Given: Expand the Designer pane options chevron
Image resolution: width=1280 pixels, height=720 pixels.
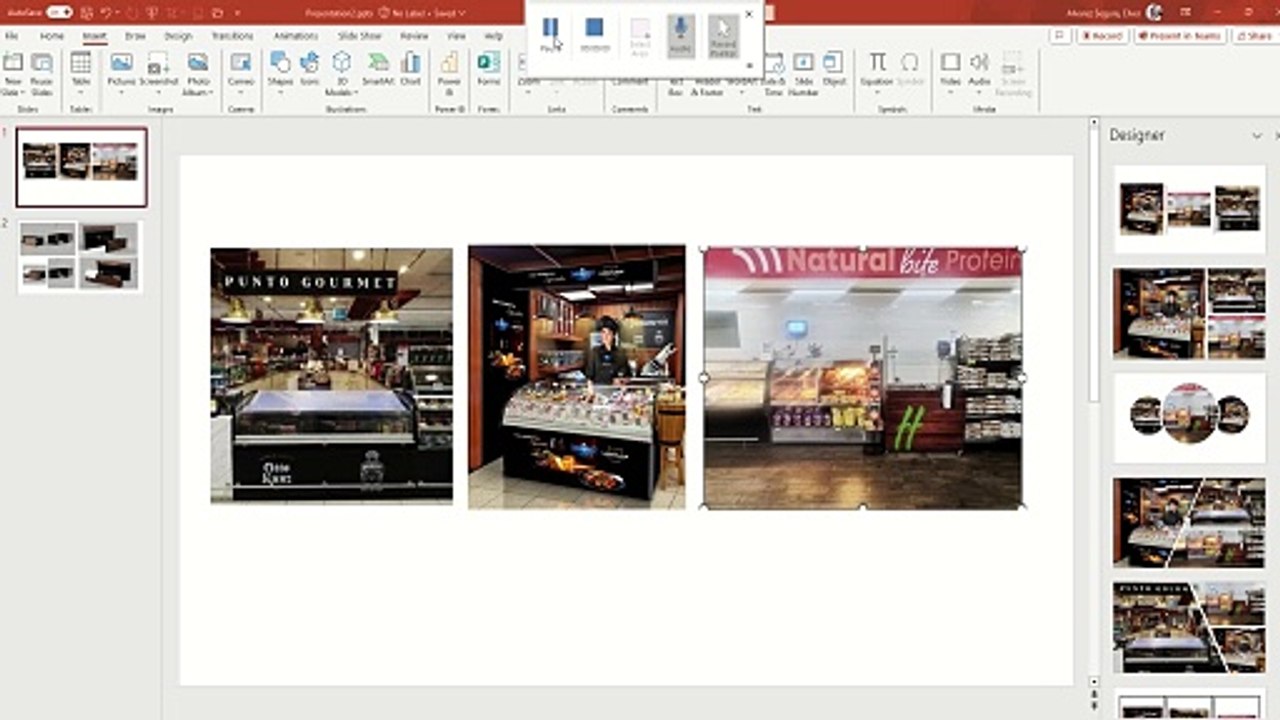Looking at the screenshot, I should pos(1257,135).
